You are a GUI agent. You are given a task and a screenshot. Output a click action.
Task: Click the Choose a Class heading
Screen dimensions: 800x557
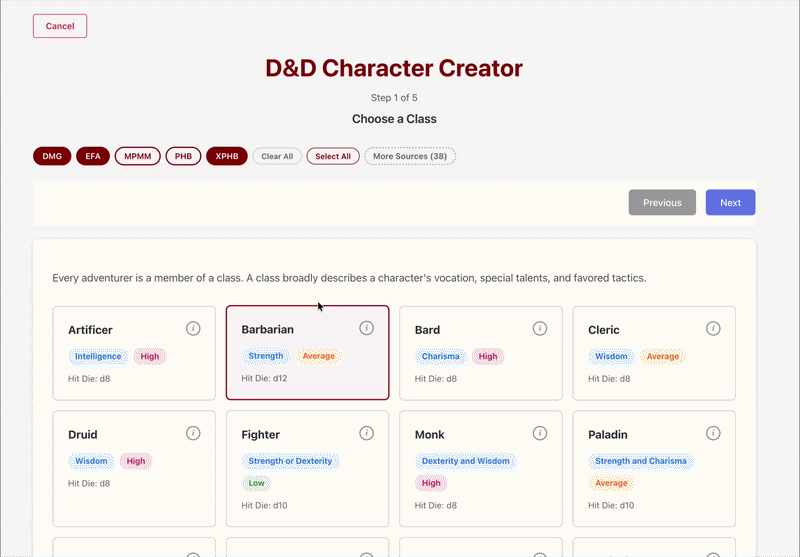[394, 119]
